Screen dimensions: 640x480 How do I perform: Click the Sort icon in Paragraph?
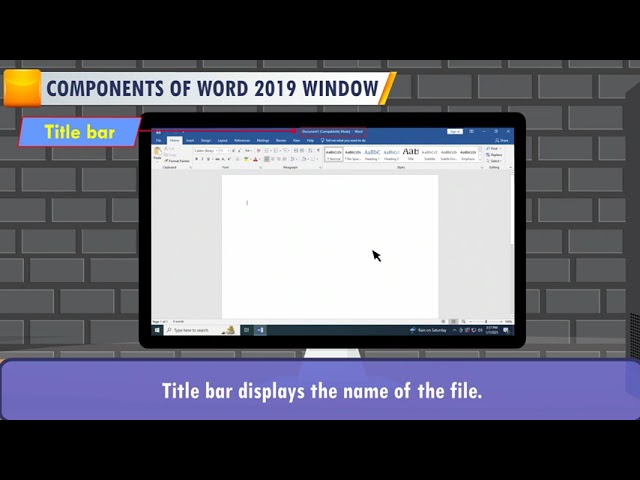pos(310,151)
